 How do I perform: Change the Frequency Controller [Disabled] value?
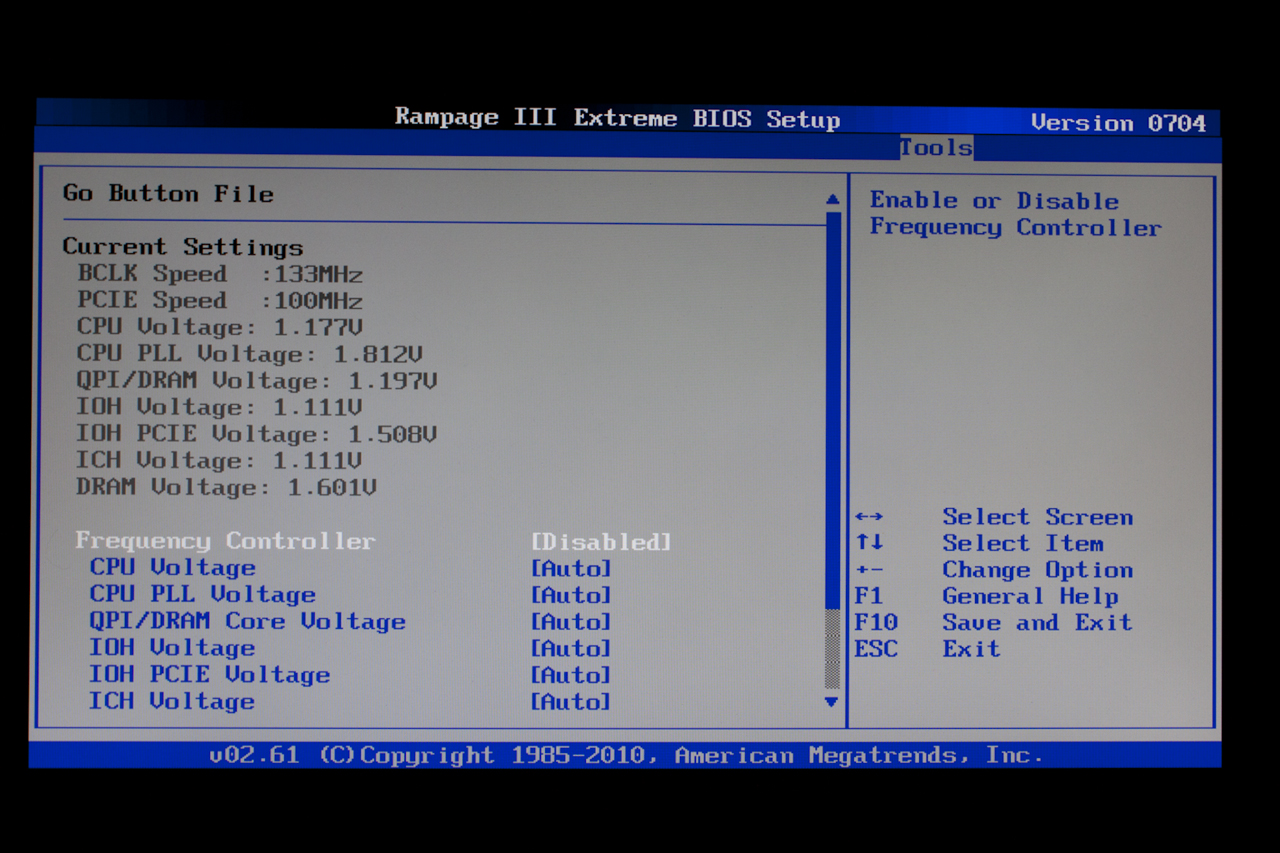601,542
